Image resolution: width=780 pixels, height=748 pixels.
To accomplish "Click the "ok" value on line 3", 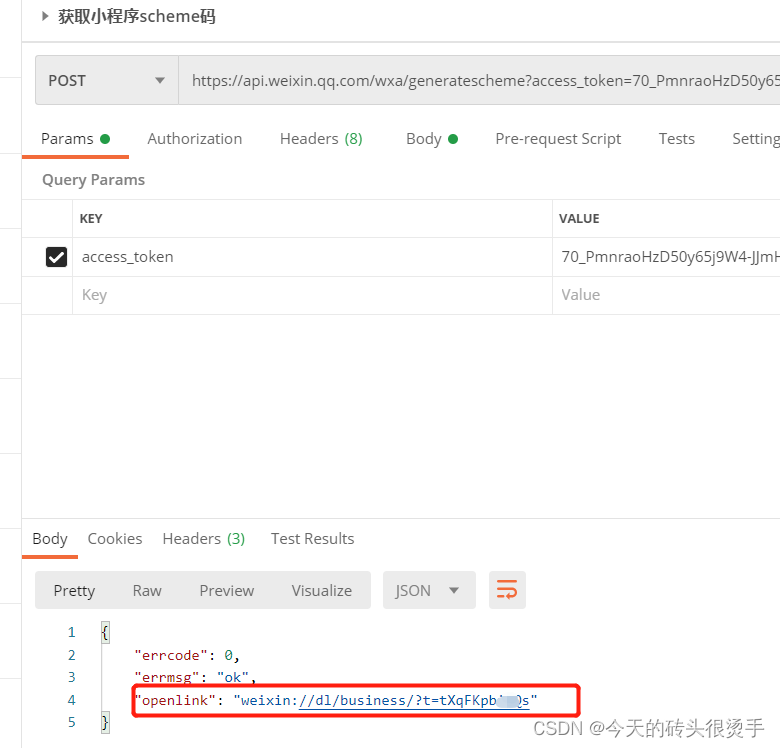I will pyautogui.click(x=232, y=677).
